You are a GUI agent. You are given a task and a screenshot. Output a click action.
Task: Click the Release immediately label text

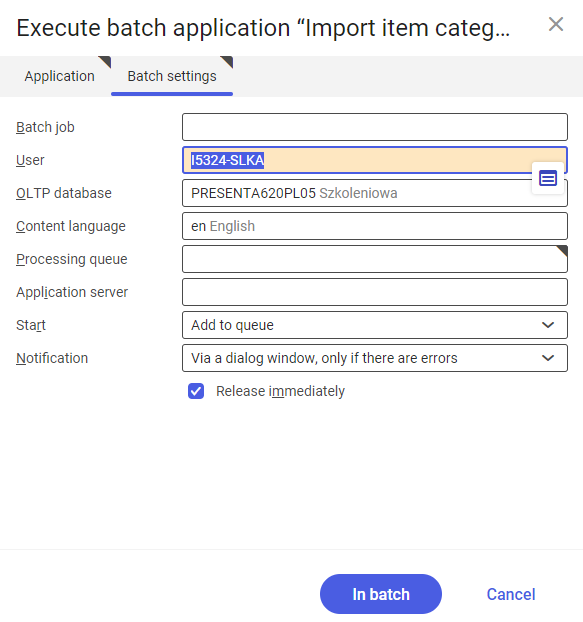coord(280,391)
